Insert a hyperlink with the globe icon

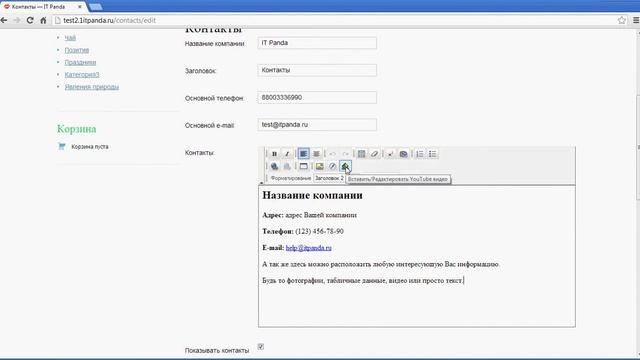(274, 166)
